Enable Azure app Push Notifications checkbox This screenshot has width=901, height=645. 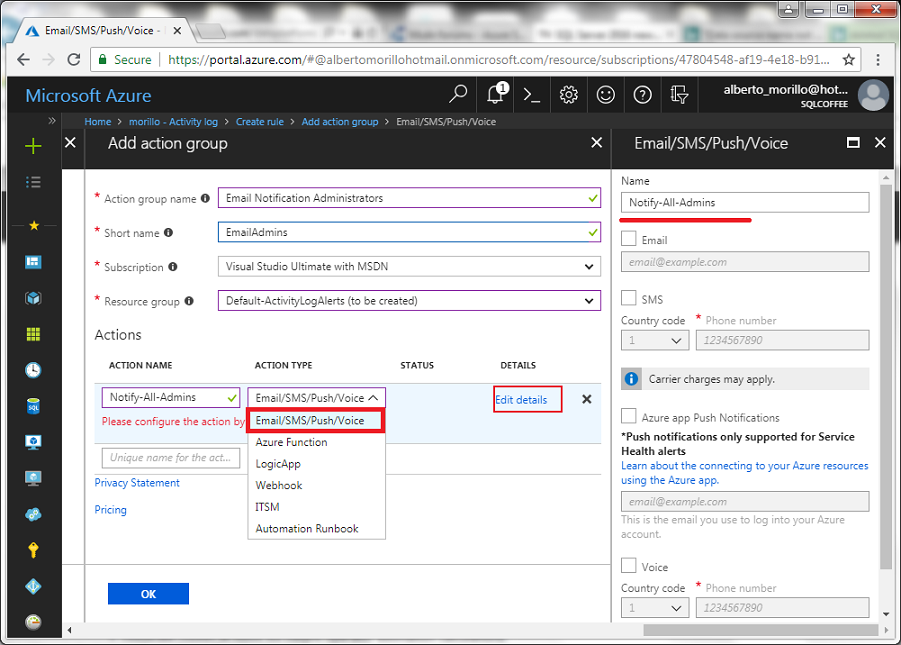tap(629, 416)
